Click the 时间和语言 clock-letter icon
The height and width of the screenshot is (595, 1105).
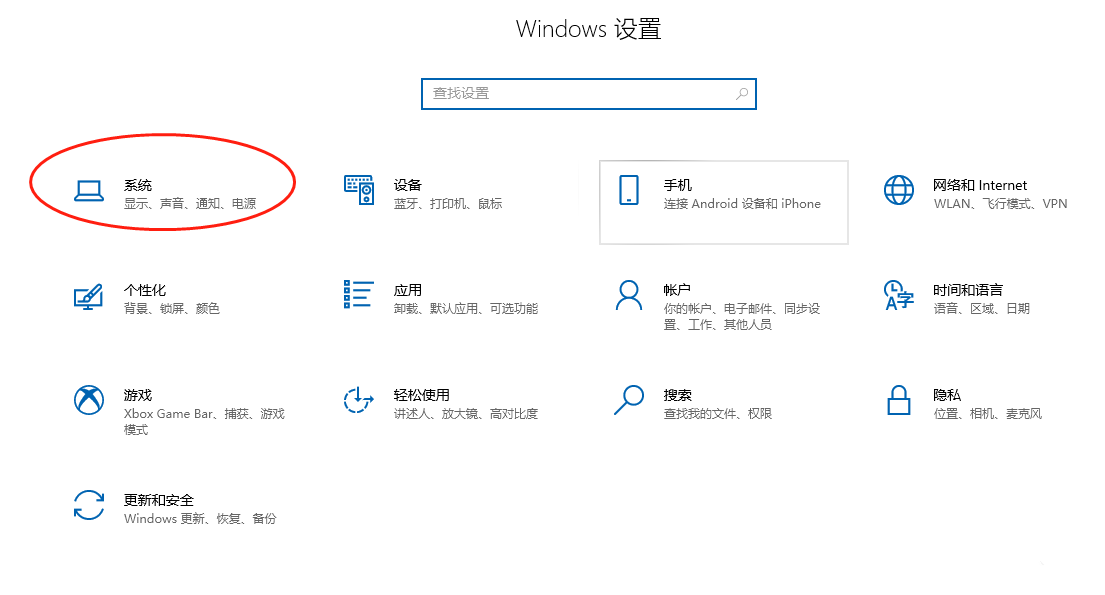click(899, 295)
